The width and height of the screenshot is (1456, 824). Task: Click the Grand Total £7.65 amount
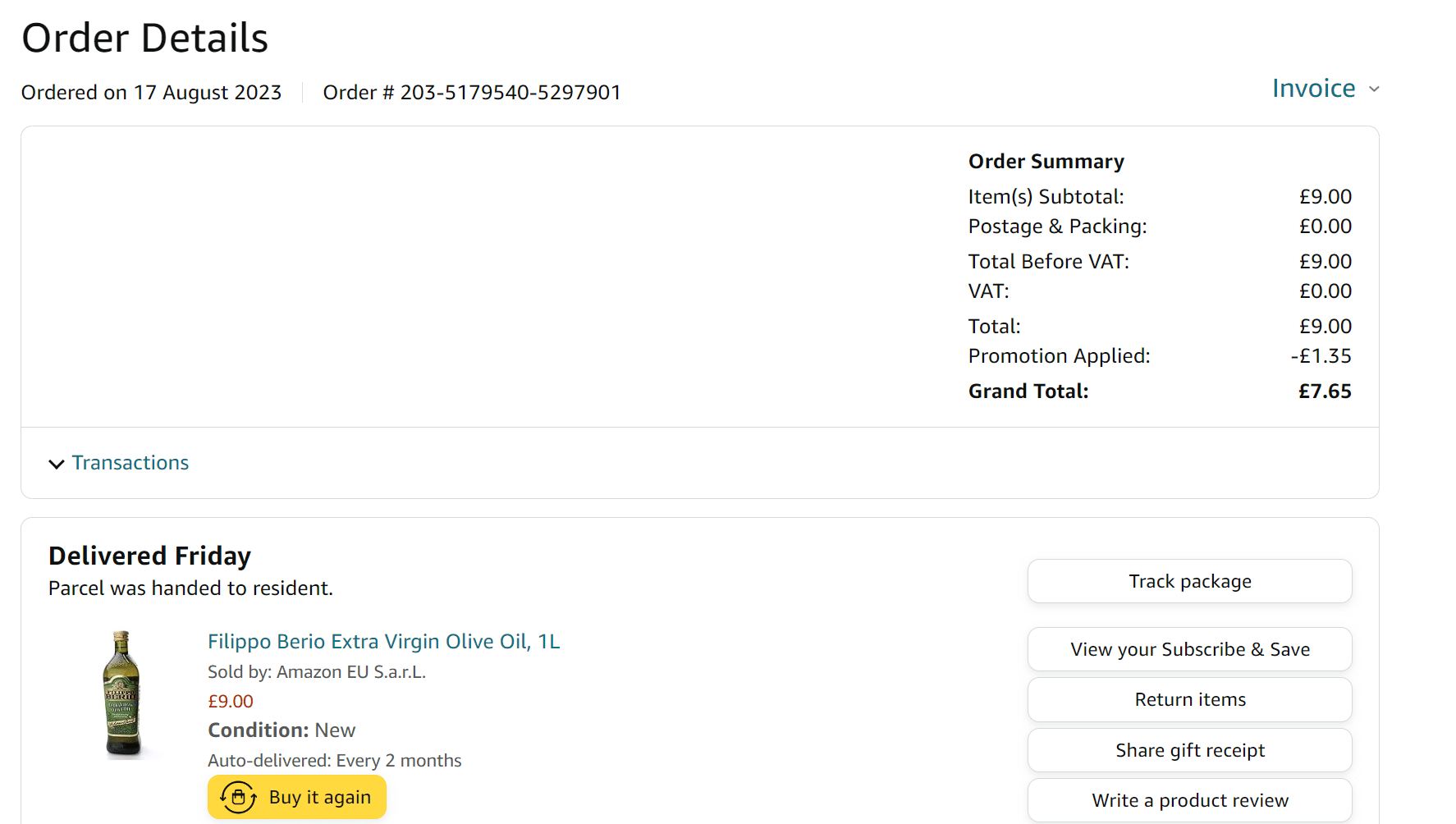[1325, 391]
